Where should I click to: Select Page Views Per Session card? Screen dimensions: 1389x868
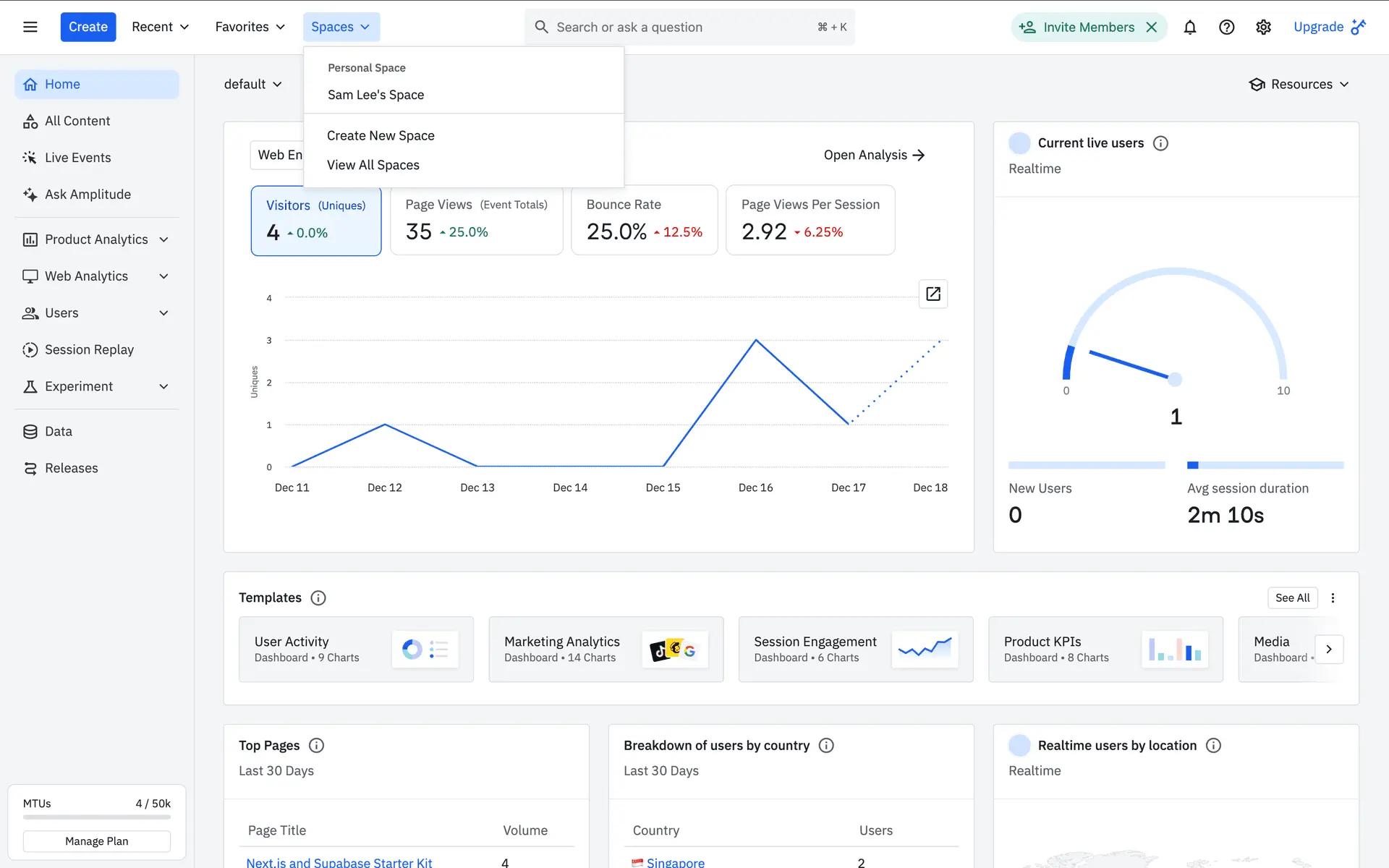pos(810,220)
